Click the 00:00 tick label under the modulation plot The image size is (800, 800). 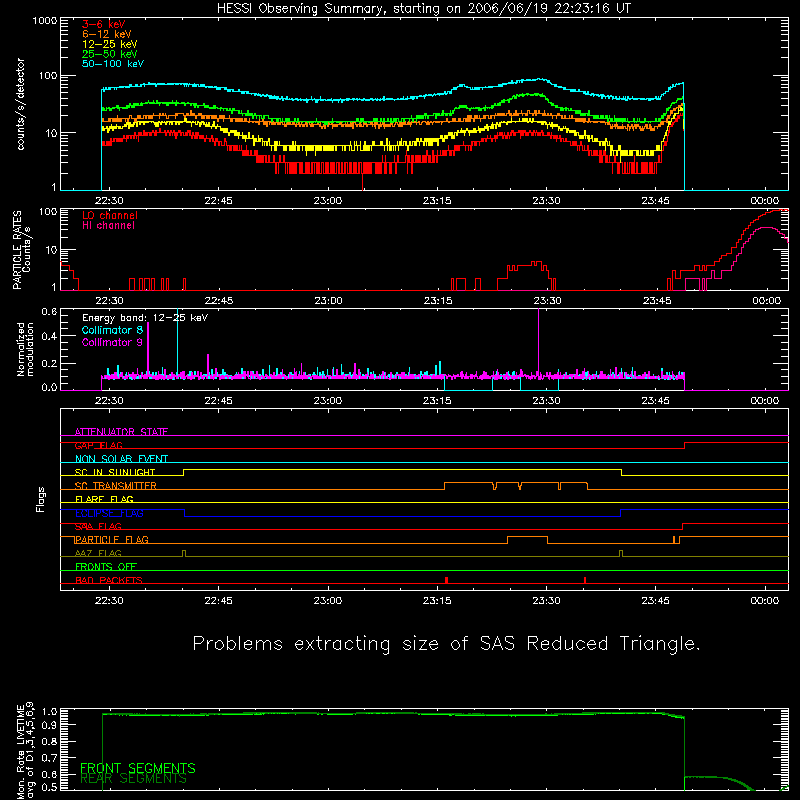click(x=765, y=401)
